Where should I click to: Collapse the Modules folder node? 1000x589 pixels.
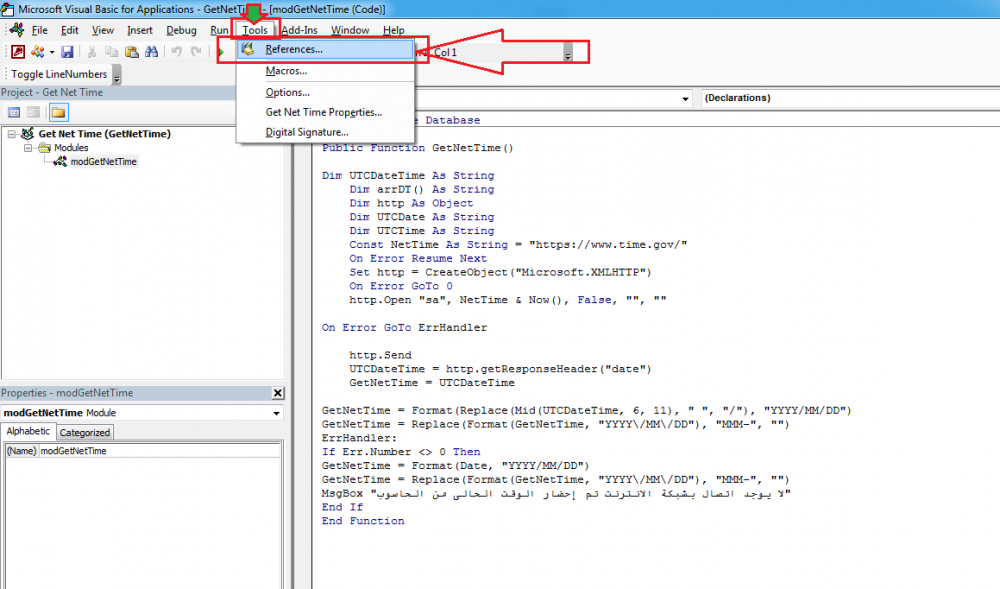tap(27, 148)
